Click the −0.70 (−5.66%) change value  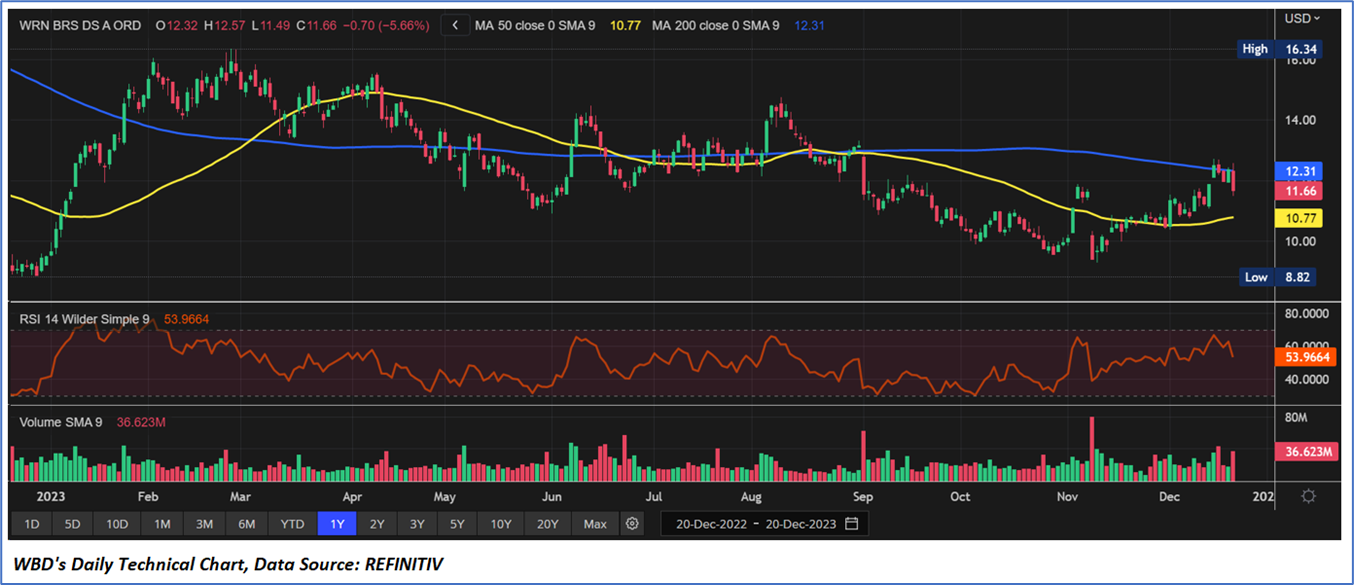pyautogui.click(x=384, y=25)
